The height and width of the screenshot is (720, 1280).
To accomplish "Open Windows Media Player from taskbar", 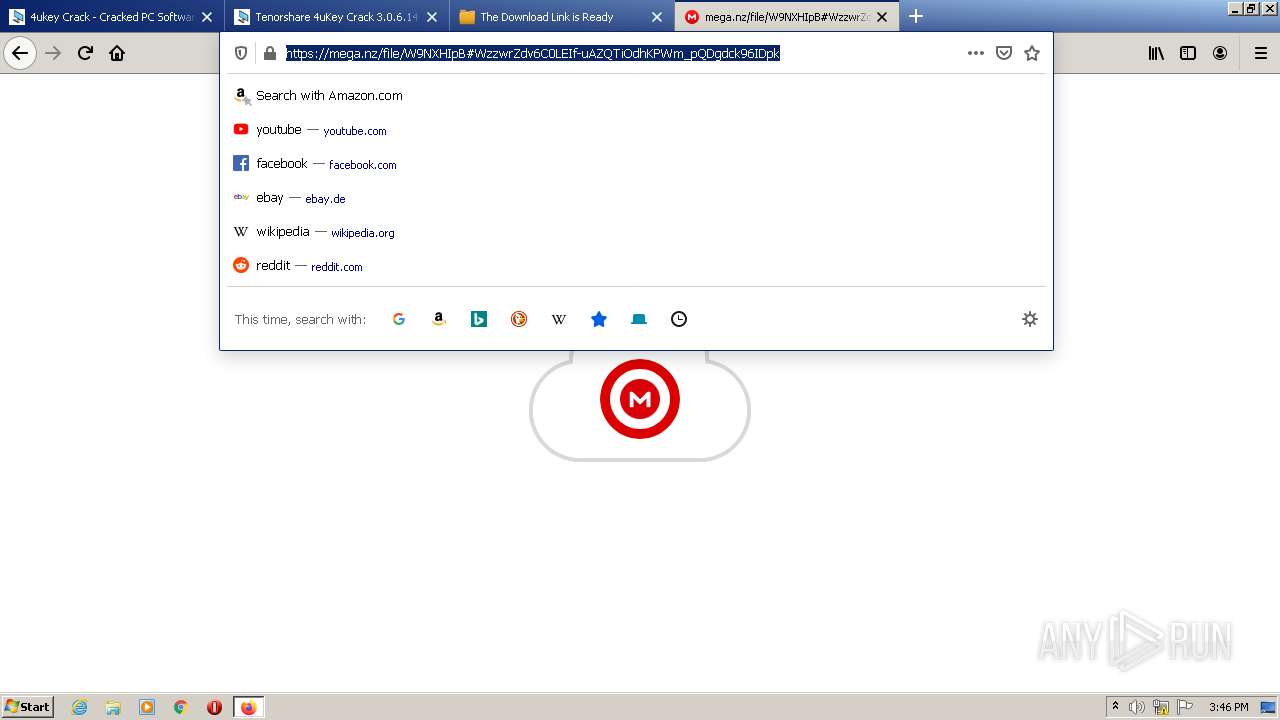I will (147, 707).
